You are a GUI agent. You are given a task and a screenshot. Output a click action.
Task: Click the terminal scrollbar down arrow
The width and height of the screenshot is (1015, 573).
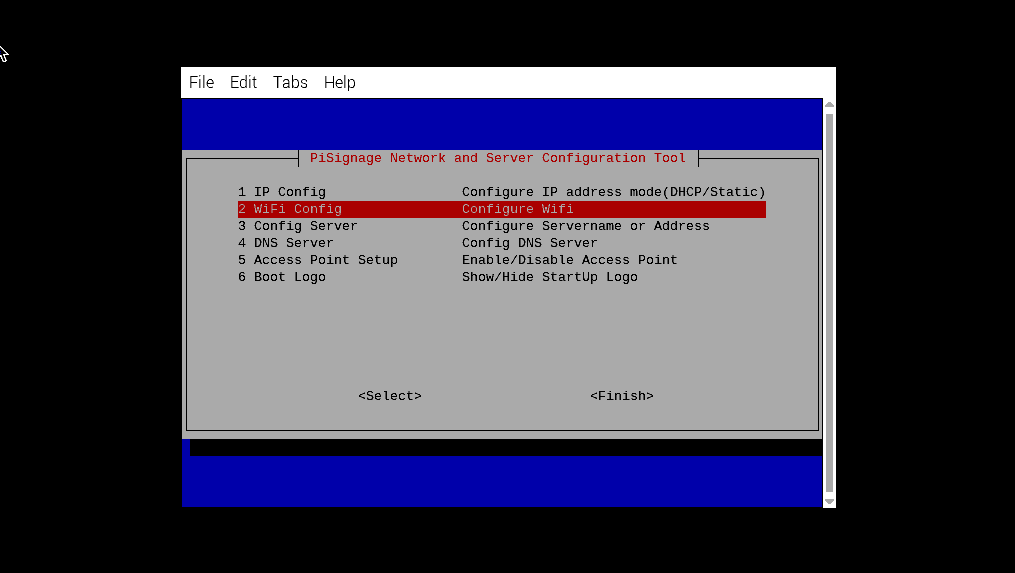click(x=829, y=502)
